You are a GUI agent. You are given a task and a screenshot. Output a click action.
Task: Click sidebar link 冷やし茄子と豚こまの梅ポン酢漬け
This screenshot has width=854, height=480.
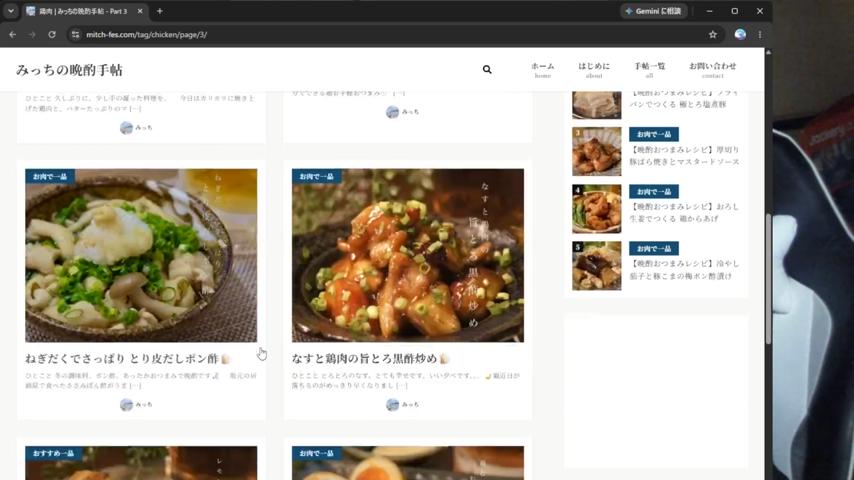pos(685,270)
